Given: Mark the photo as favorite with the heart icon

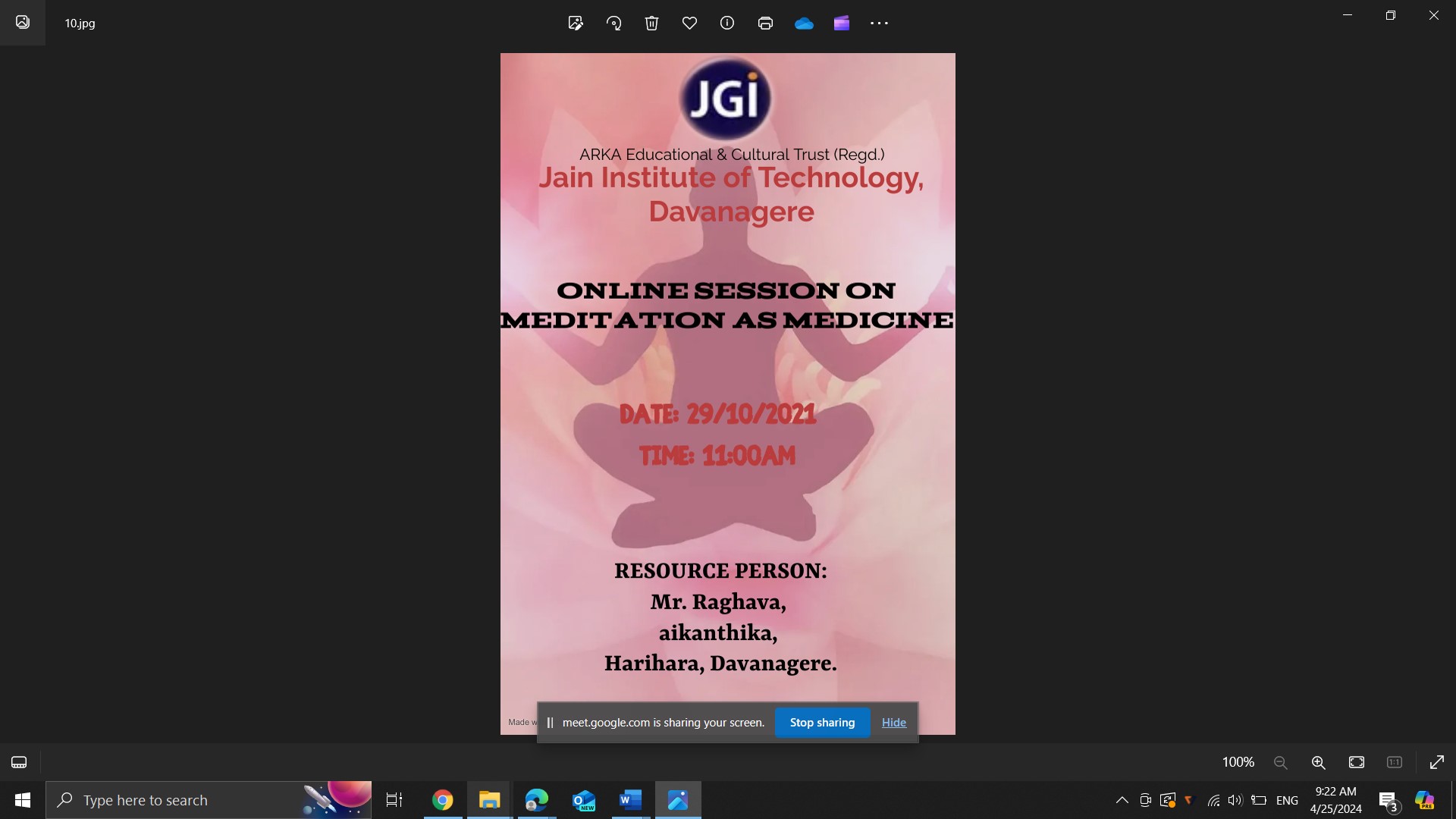Looking at the screenshot, I should [x=689, y=23].
